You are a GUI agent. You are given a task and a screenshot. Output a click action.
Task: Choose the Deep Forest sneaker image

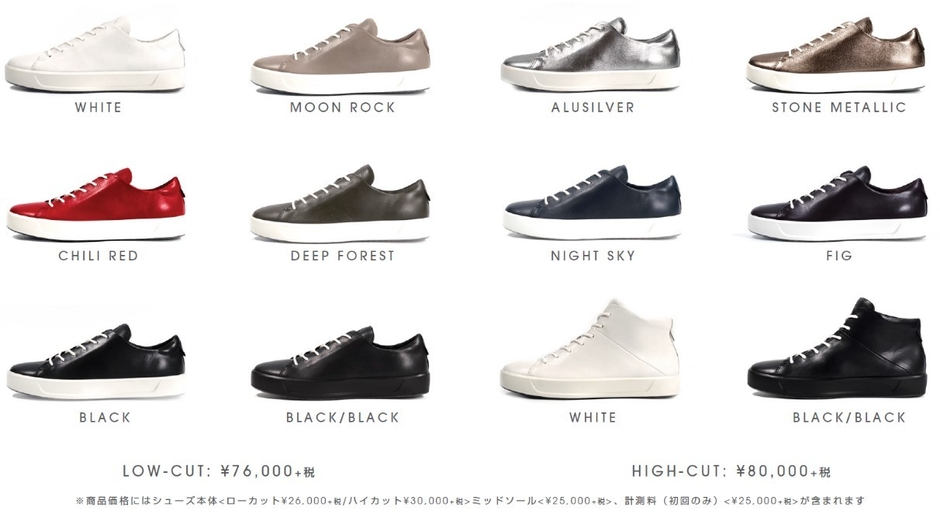(x=341, y=204)
